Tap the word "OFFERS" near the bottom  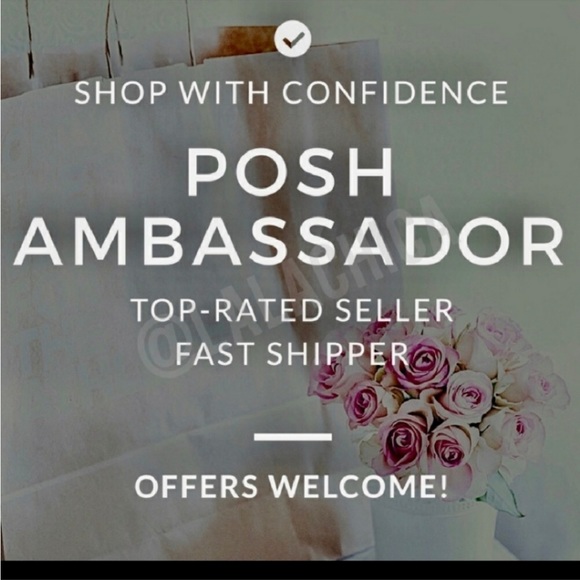[x=196, y=486]
